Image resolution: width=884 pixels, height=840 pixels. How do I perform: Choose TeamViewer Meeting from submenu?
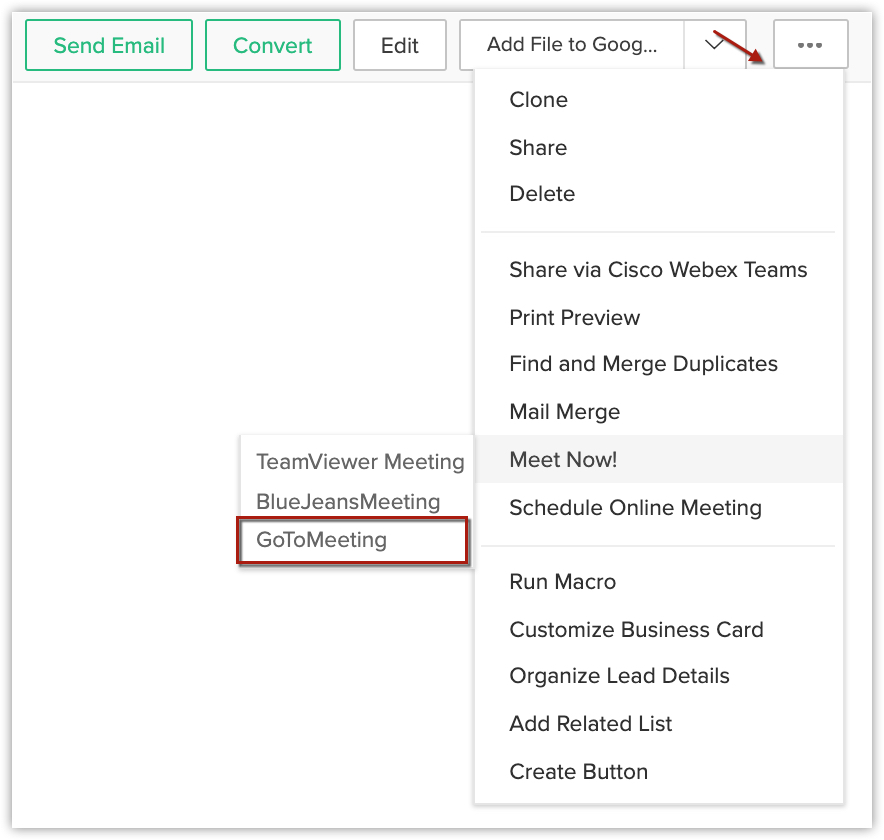tap(360, 462)
